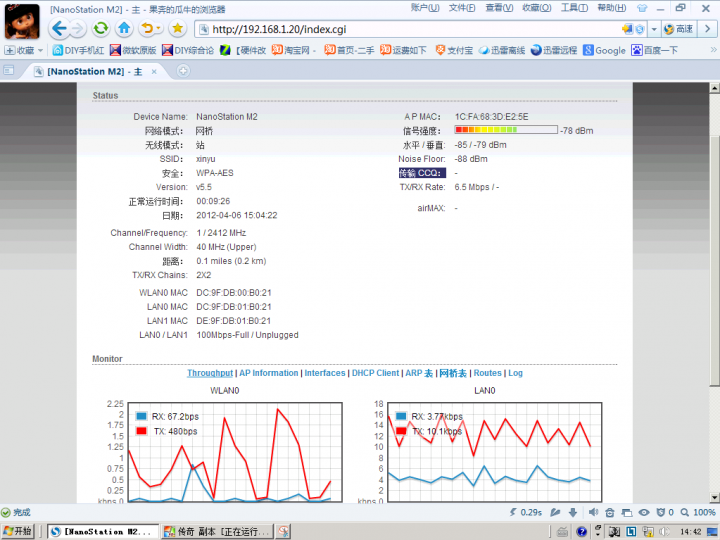
Task: Select NanoStation M2 taskbar button
Action: (x=103, y=531)
